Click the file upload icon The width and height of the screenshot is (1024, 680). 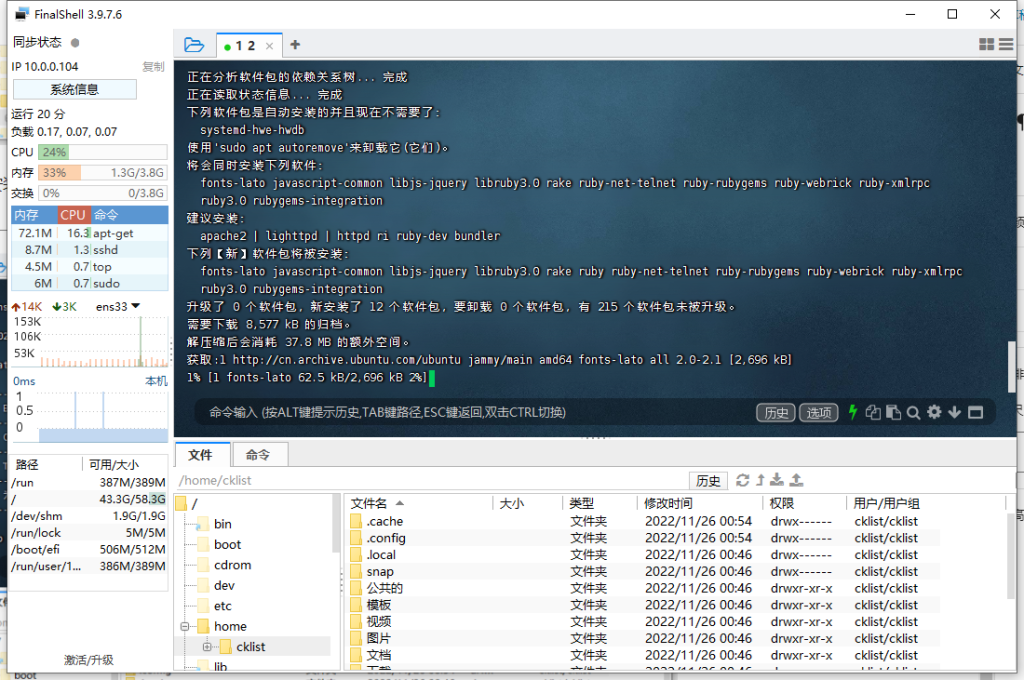[796, 480]
